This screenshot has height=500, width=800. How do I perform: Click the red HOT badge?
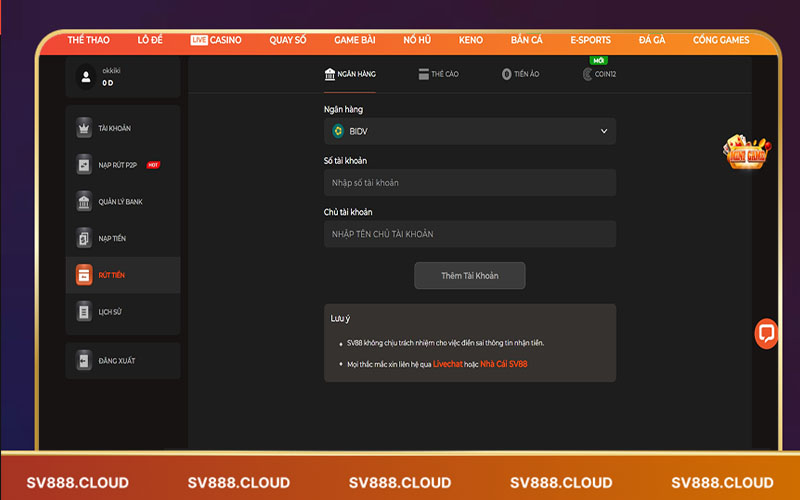click(x=153, y=165)
